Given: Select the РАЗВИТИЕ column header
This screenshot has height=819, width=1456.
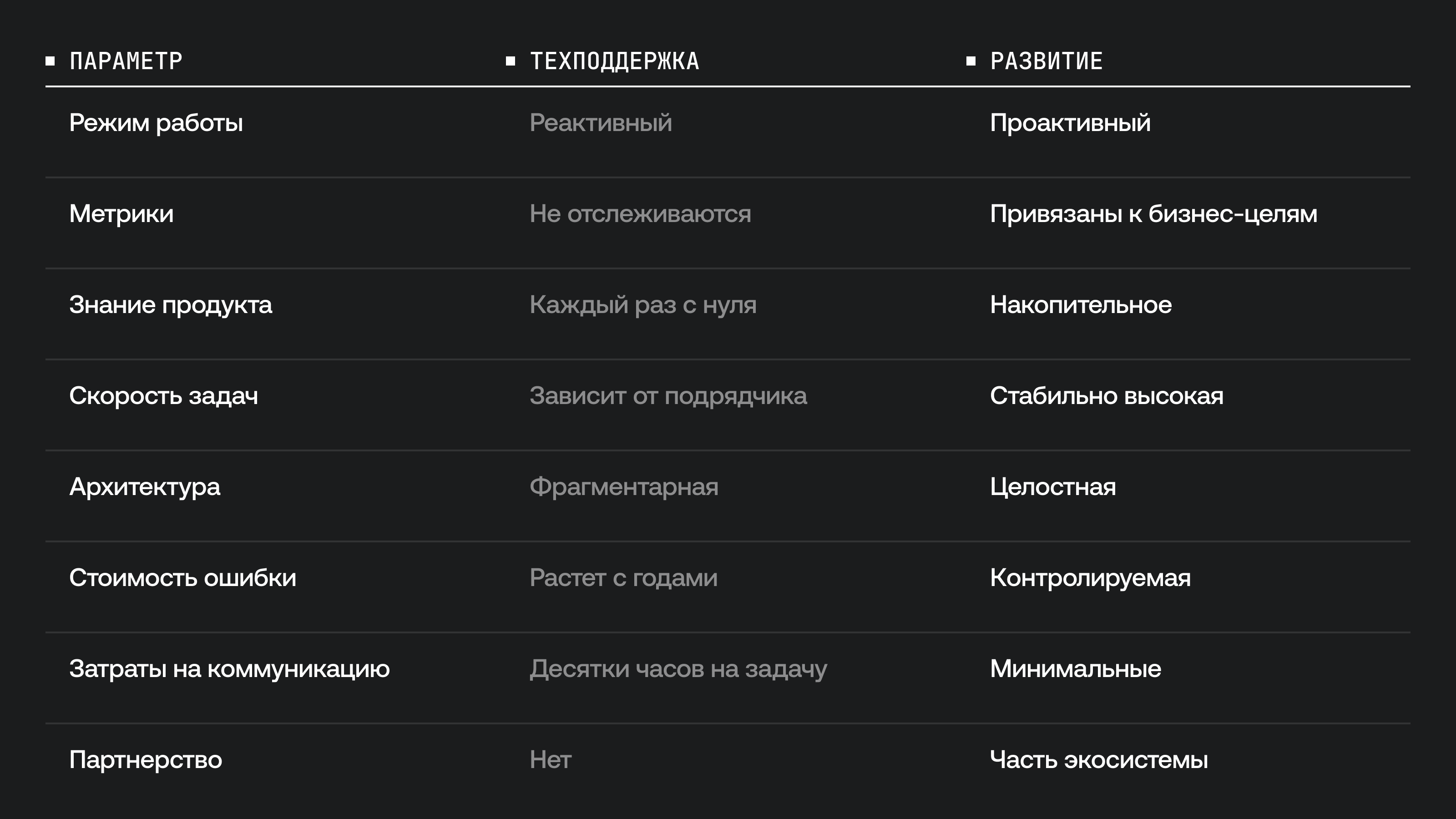Looking at the screenshot, I should coord(1046,61).
